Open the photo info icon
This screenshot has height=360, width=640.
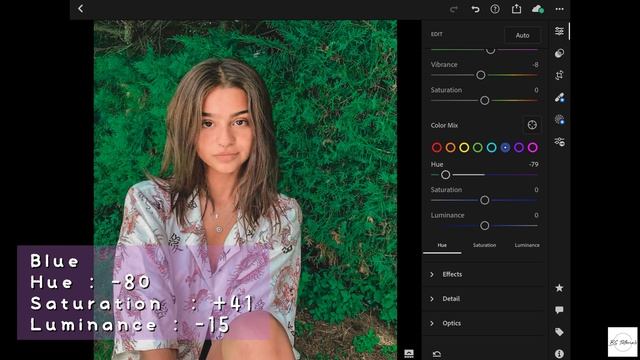pos(559,353)
